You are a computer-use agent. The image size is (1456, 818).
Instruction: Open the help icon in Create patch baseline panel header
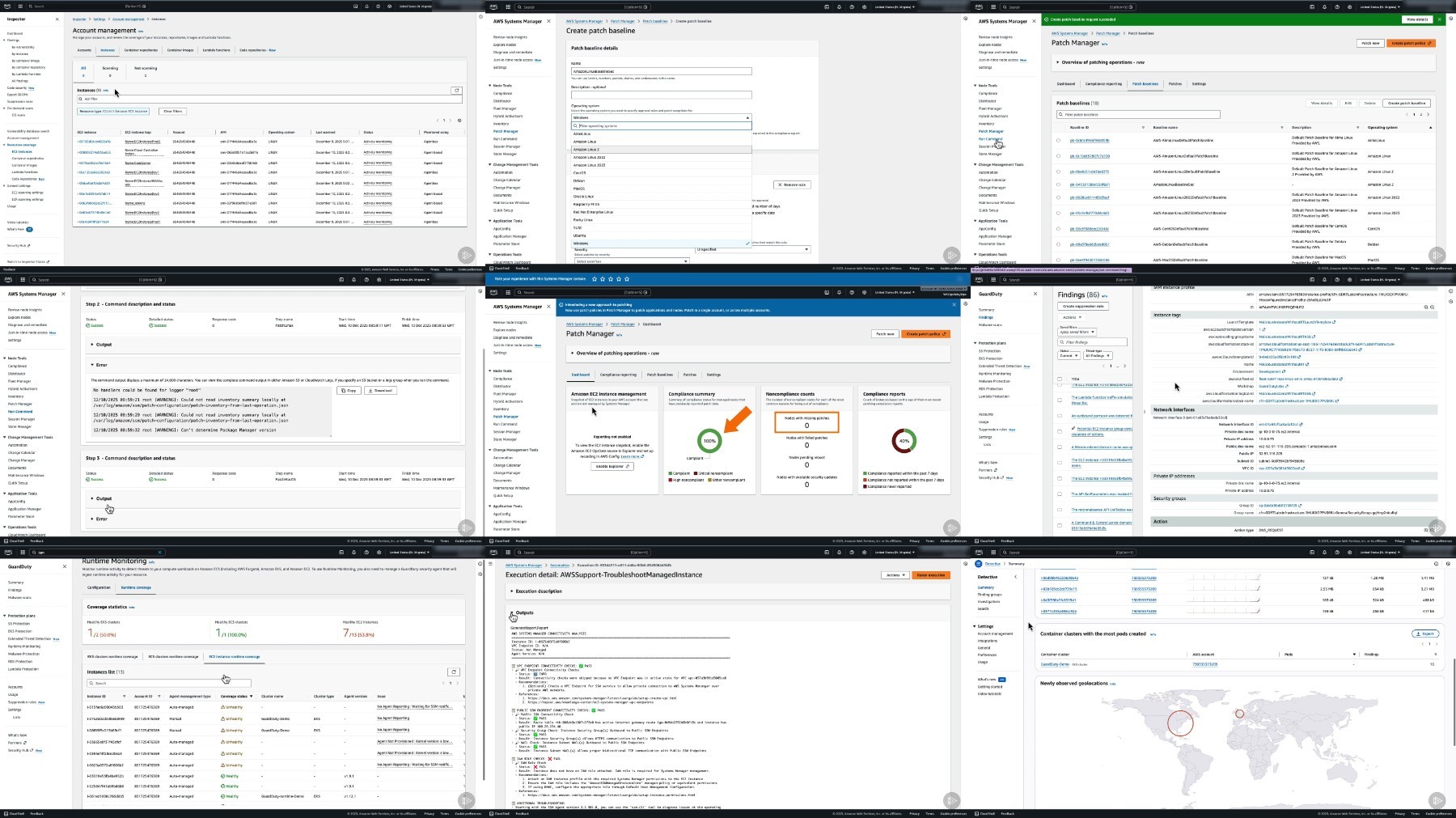pyautogui.click(x=852, y=6)
